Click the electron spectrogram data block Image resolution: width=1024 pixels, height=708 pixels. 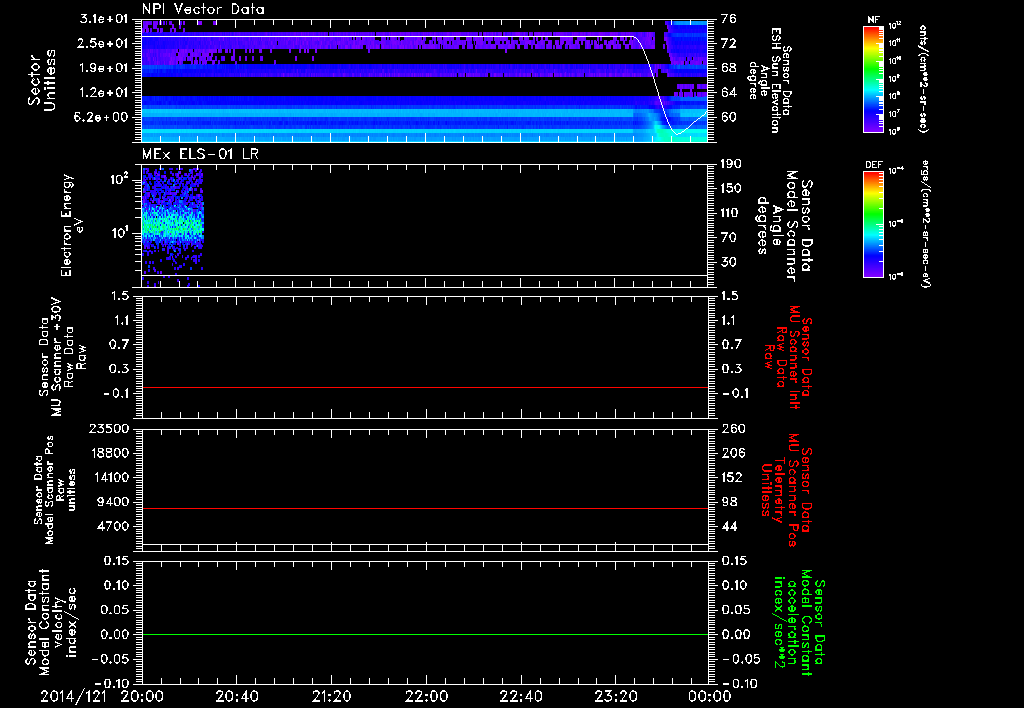pos(172,225)
